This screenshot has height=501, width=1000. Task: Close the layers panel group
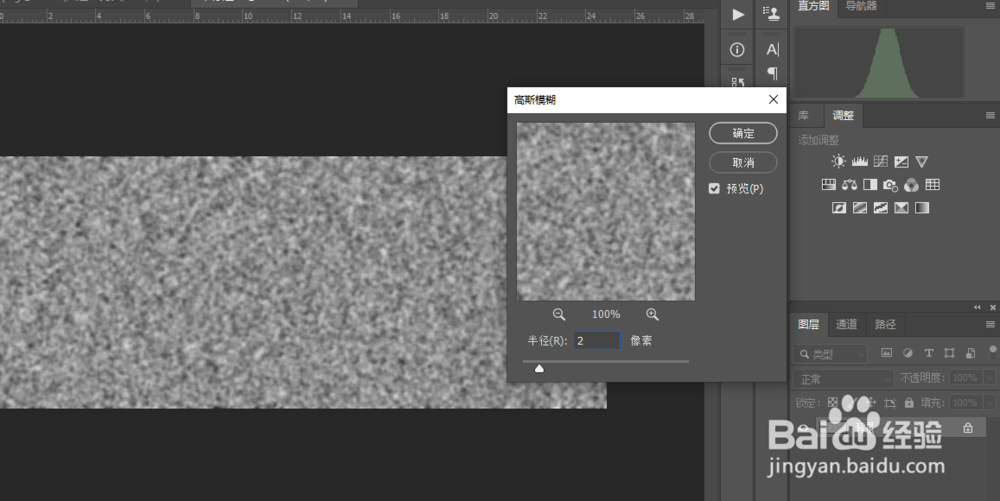993,307
